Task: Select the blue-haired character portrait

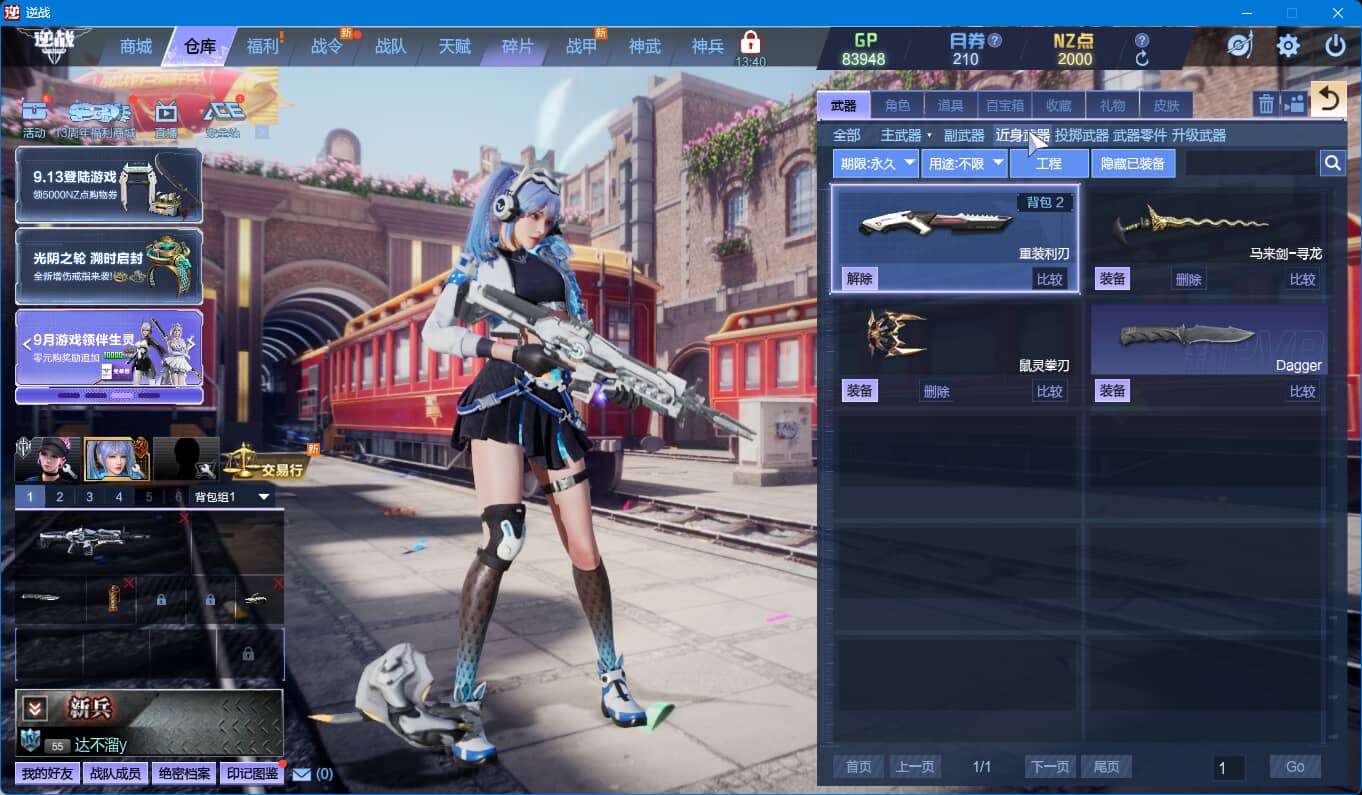Action: pos(117,459)
